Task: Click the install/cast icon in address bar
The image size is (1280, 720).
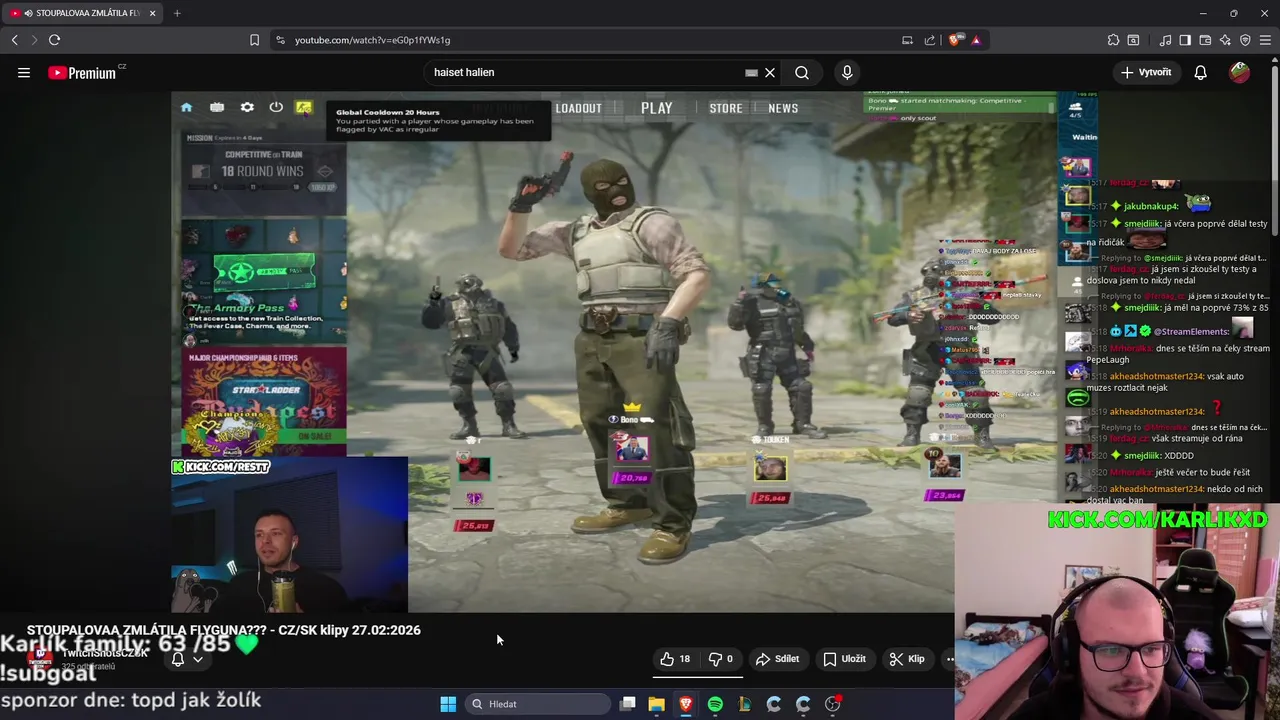Action: (907, 40)
